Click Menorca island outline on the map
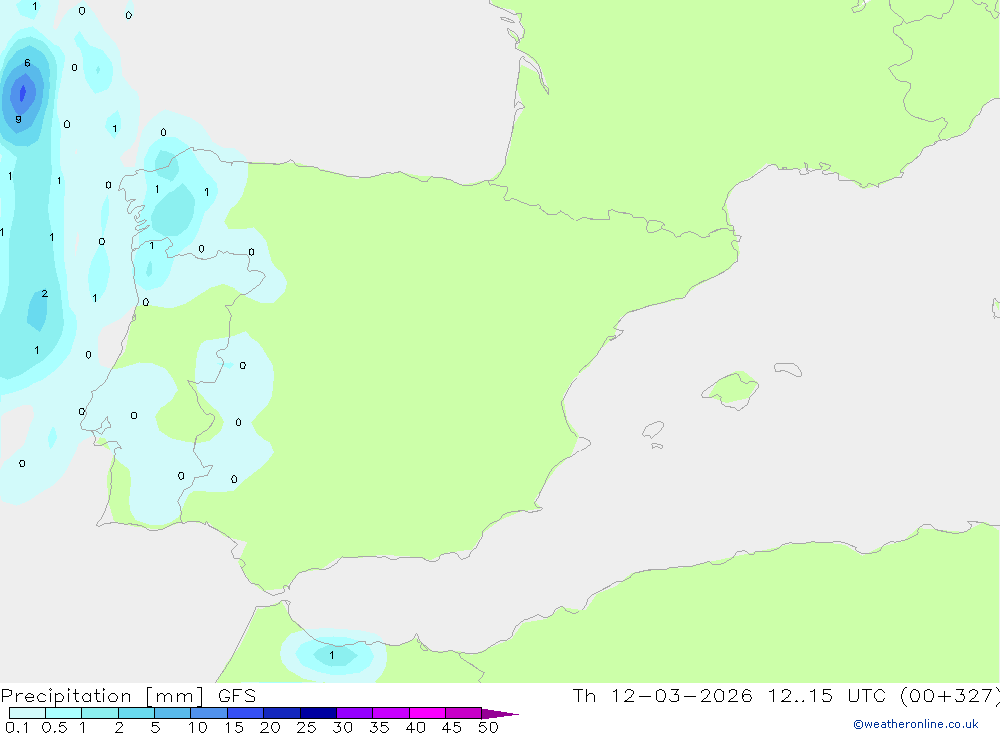Screen dimensions: 1000x733 788,369
